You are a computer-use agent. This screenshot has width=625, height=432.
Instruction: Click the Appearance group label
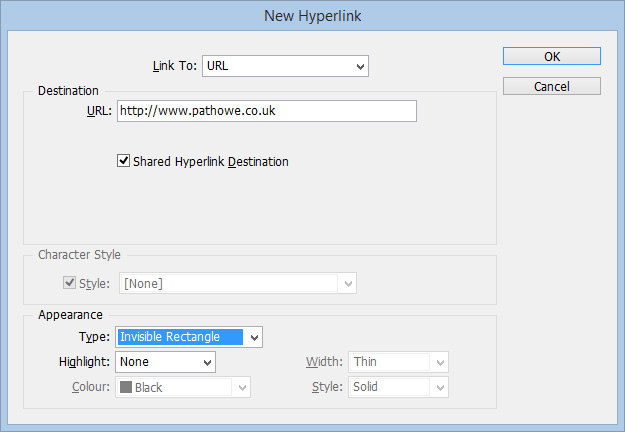(71, 315)
